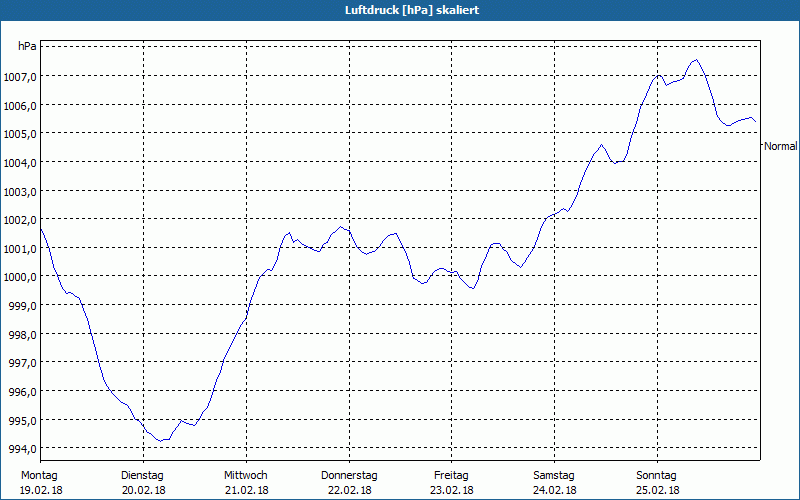Click the 23.02.18 date label
Image resolution: width=800 pixels, height=500 pixels.
452,490
